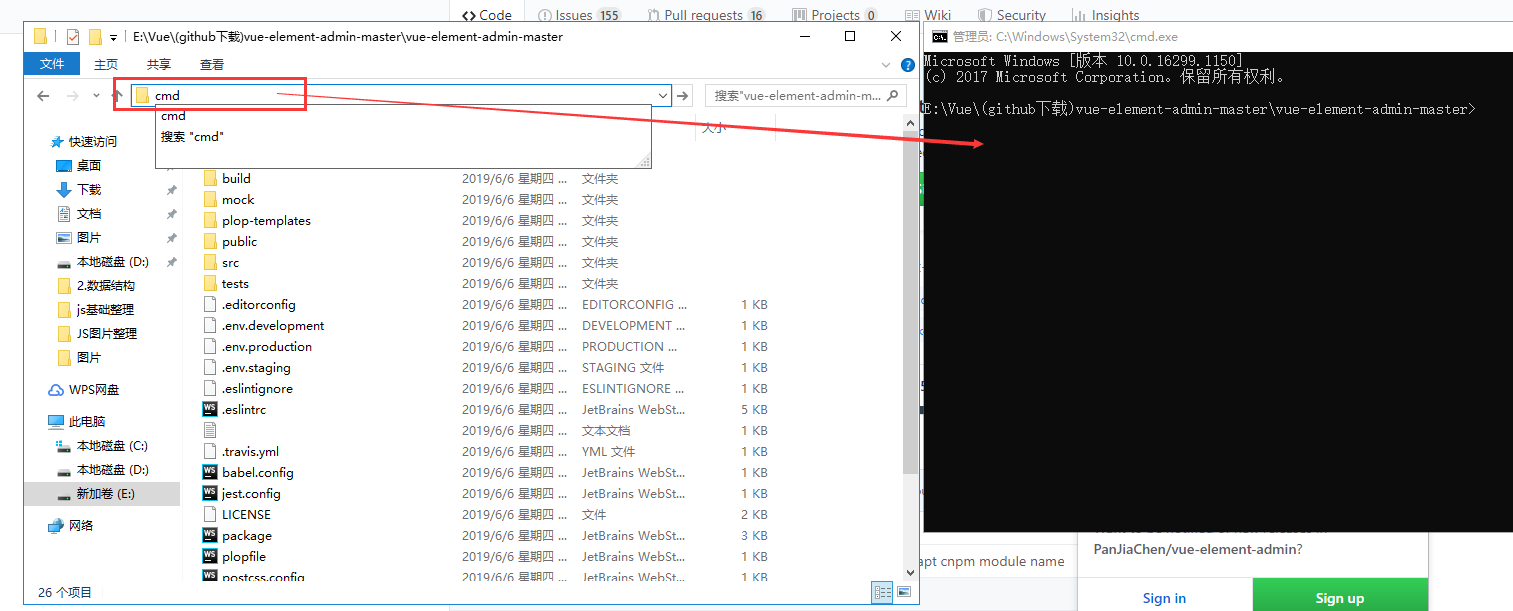Image resolution: width=1513 pixels, height=611 pixels.
Task: Select the .eslintignore file name
Action: click(x=257, y=389)
